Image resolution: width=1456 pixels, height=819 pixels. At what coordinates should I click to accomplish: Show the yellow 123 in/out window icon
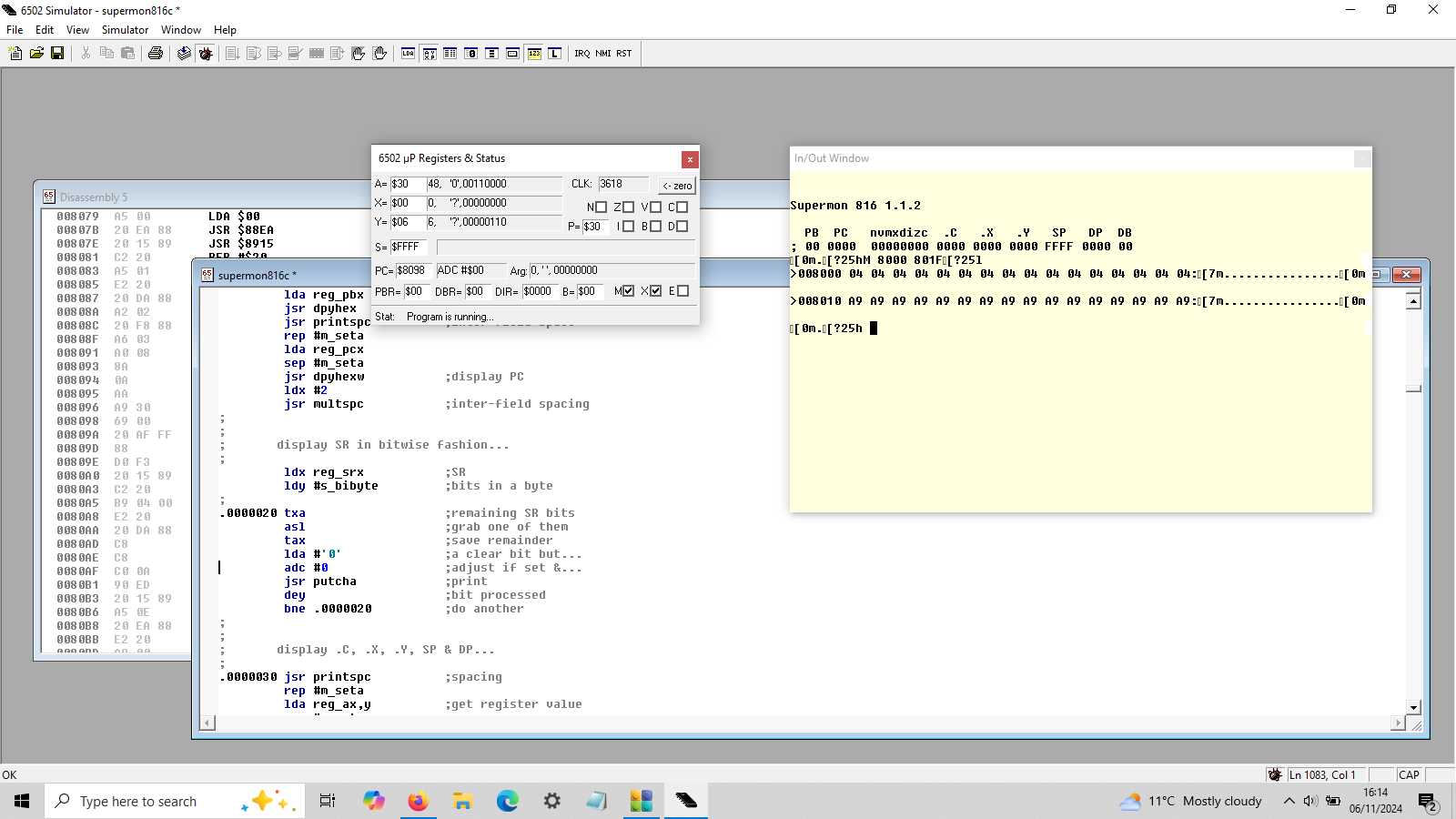click(534, 54)
